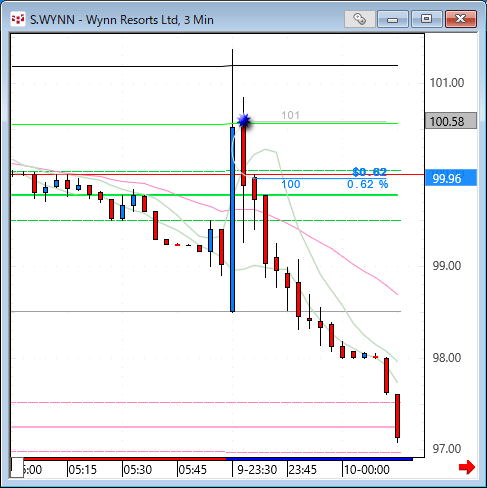The height and width of the screenshot is (488, 487).
Task: Maximize the S.WYNN chart window
Action: (426, 19)
